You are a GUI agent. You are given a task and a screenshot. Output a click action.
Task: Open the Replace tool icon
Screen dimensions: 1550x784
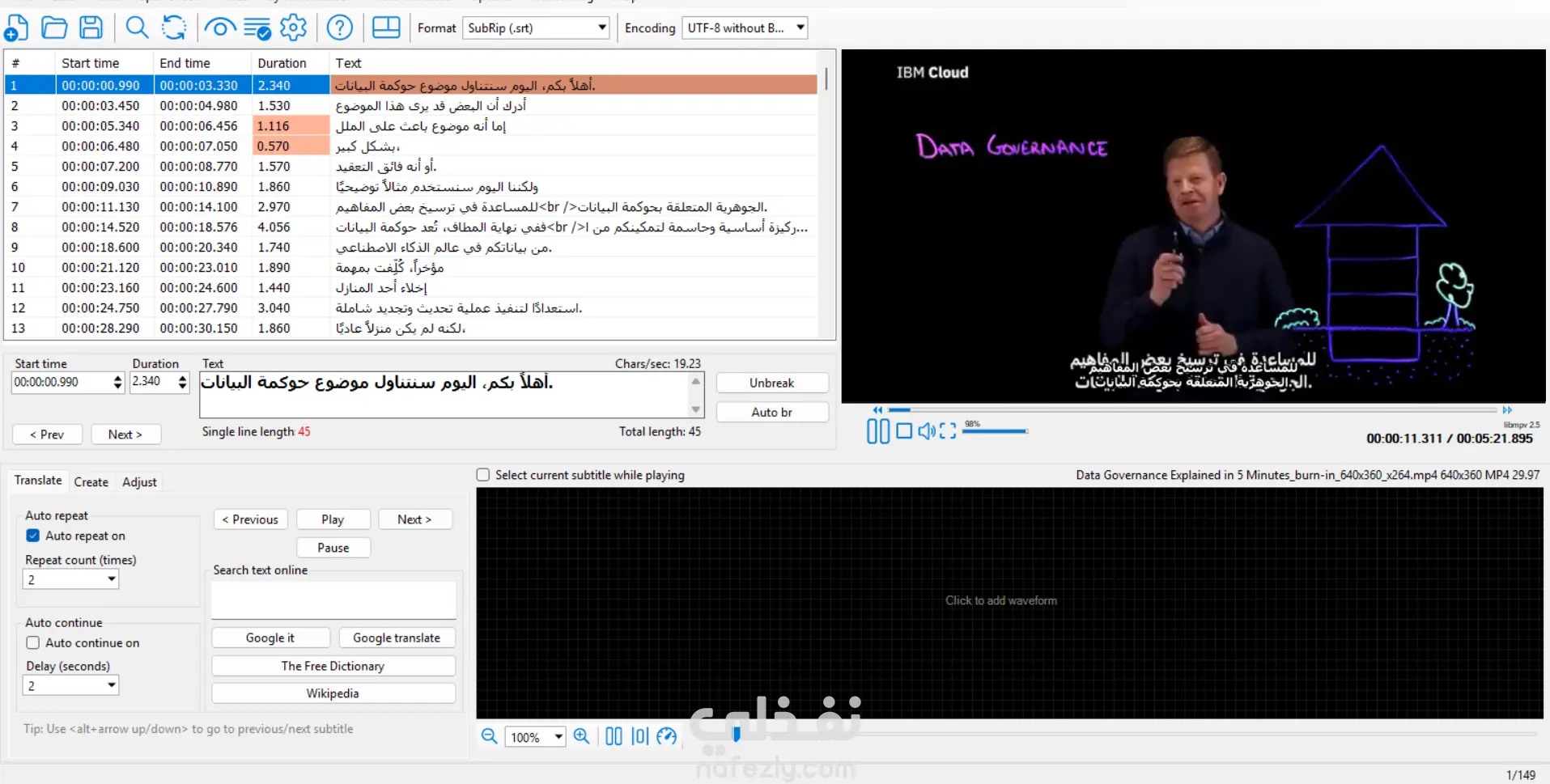click(x=174, y=28)
